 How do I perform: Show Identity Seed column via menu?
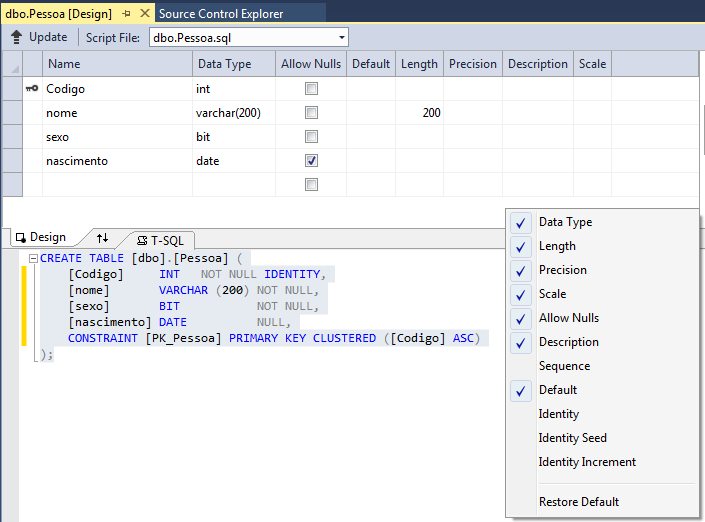tap(572, 438)
